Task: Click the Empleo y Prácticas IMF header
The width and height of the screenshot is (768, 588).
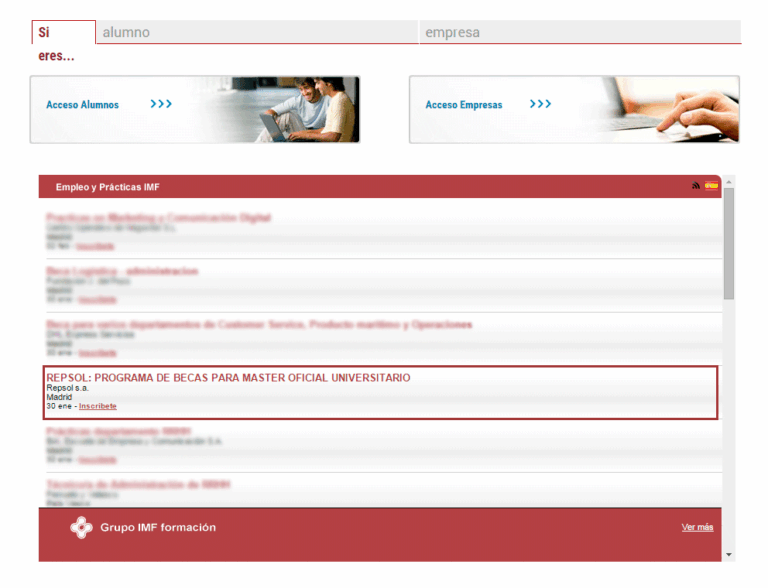Action: (x=107, y=187)
